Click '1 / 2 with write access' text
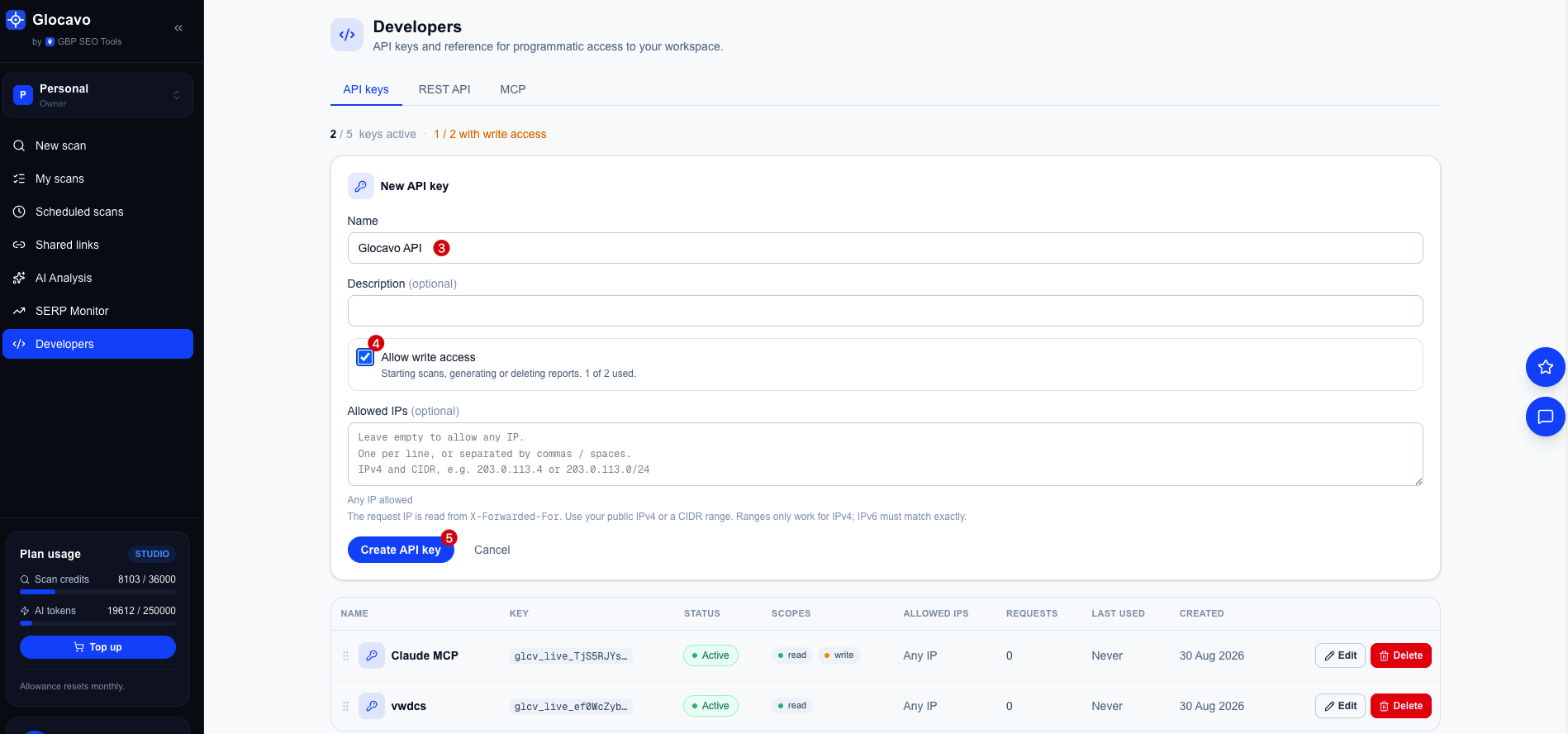Screen dimensions: 1568x734 [x=490, y=134]
